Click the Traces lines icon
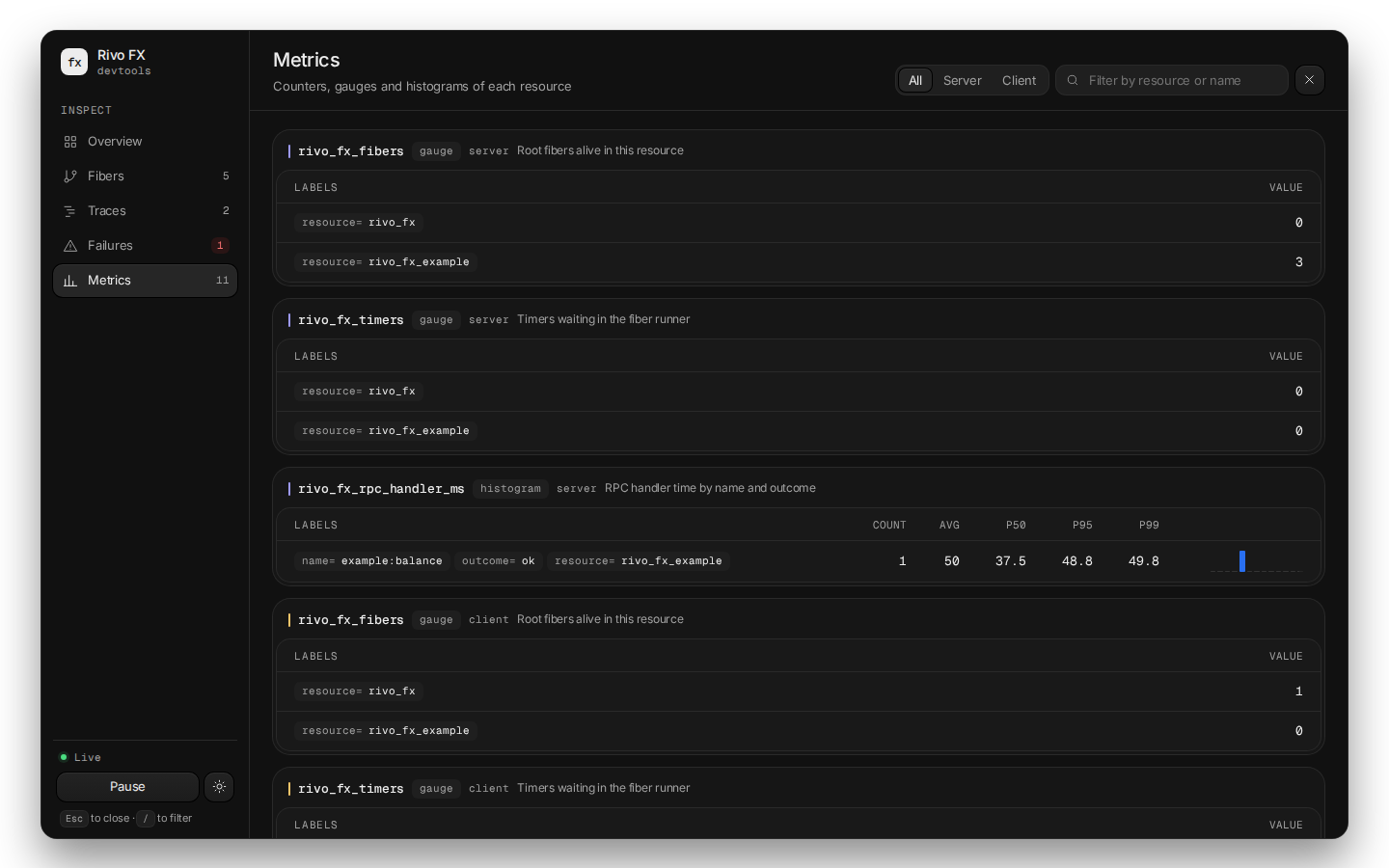The height and width of the screenshot is (868, 1389). [x=70, y=211]
